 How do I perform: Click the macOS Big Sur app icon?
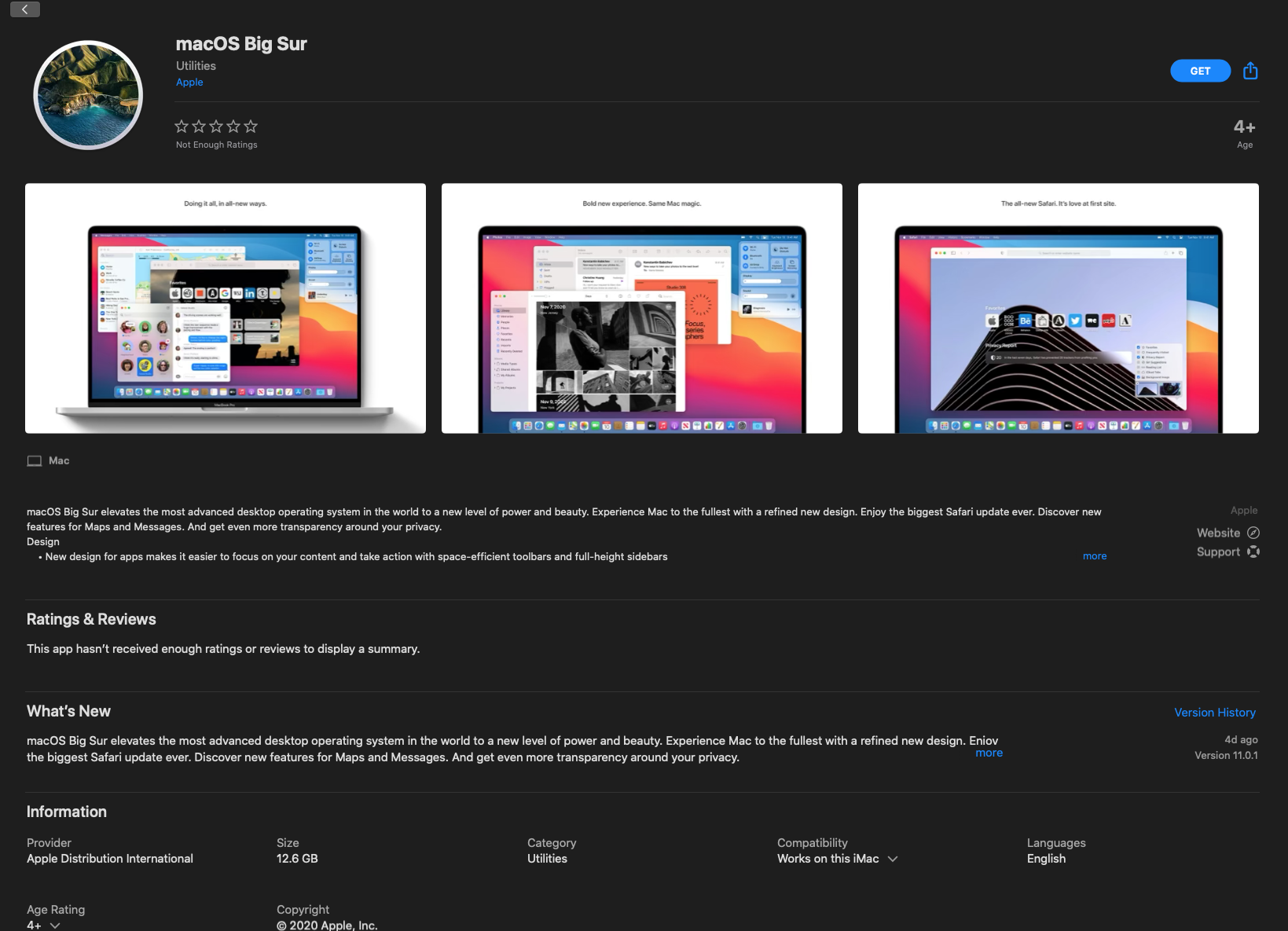pyautogui.click(x=88, y=95)
